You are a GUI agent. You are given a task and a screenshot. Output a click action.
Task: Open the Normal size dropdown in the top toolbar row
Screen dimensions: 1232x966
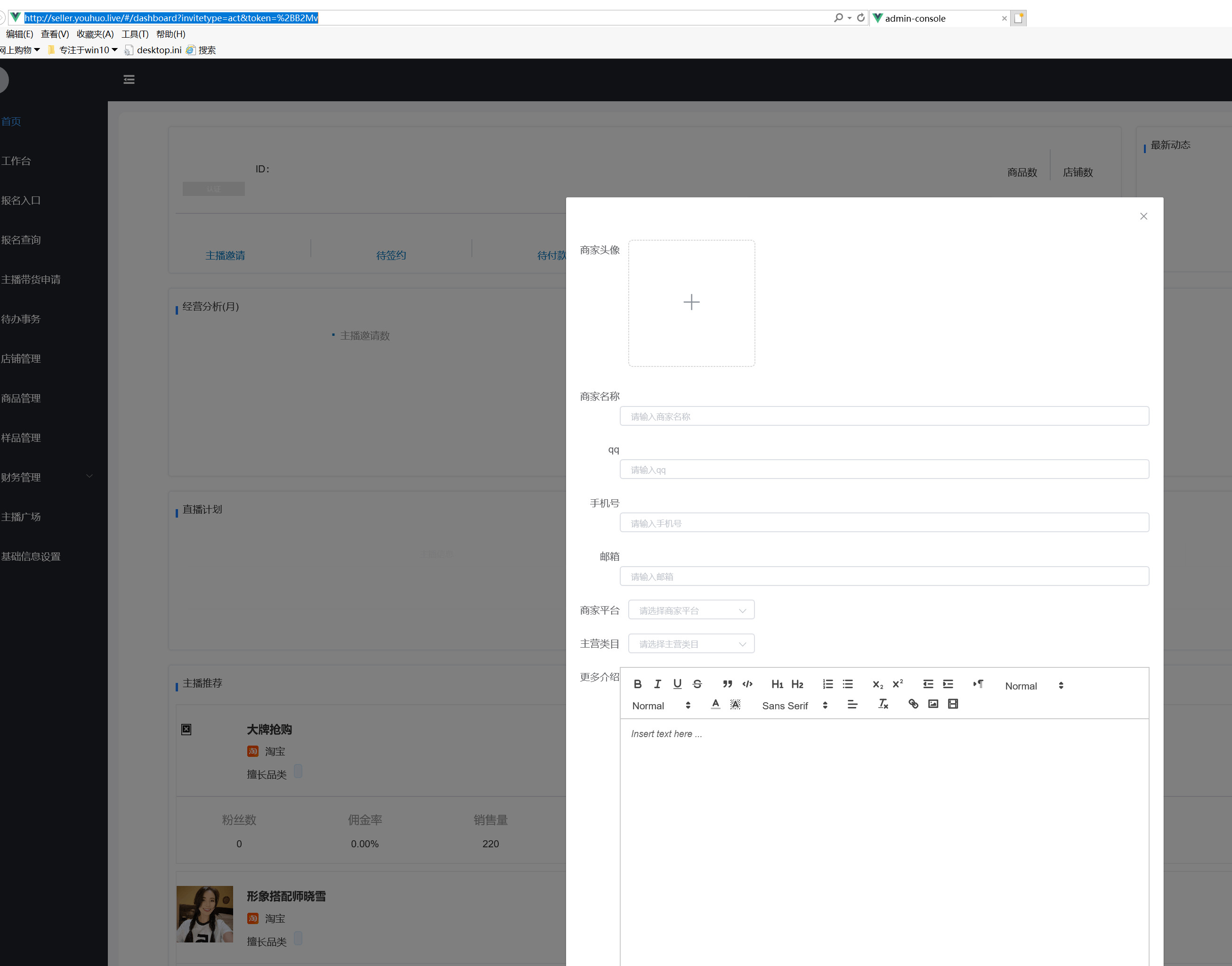point(1035,685)
